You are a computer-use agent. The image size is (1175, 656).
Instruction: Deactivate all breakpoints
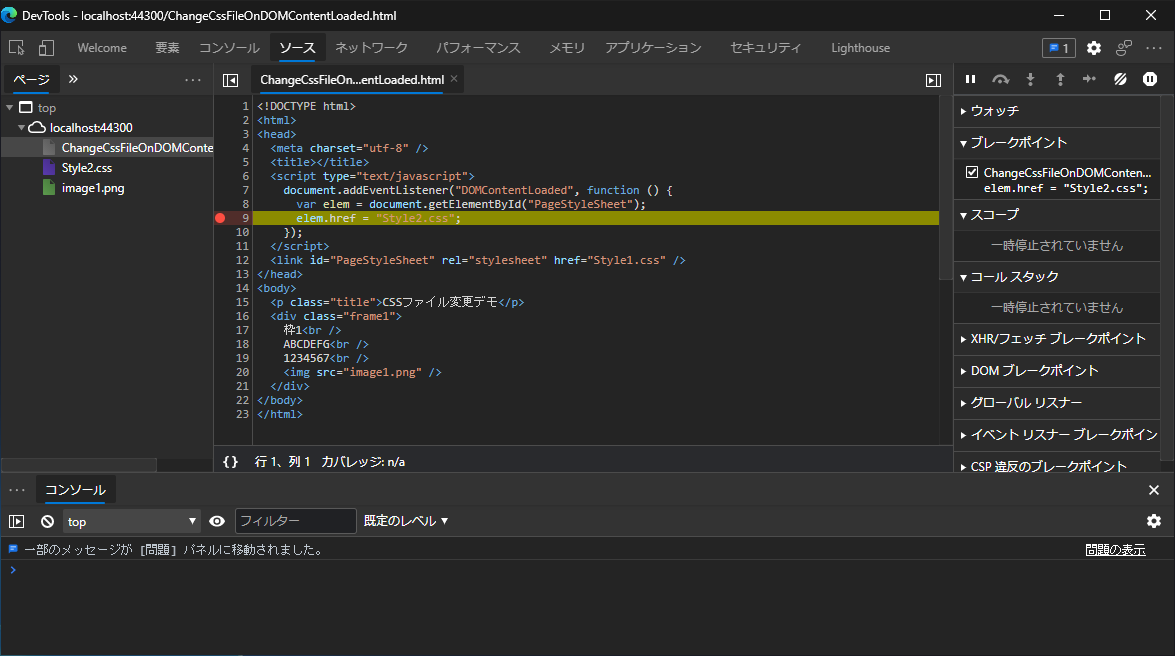tap(1120, 78)
